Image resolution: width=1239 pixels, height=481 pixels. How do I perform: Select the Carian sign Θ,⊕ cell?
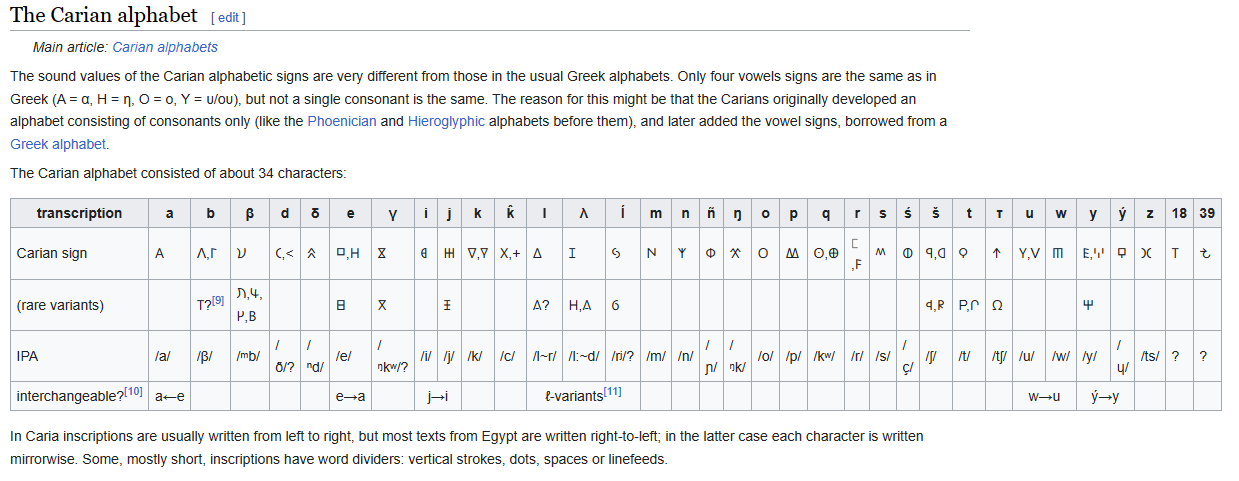click(826, 253)
